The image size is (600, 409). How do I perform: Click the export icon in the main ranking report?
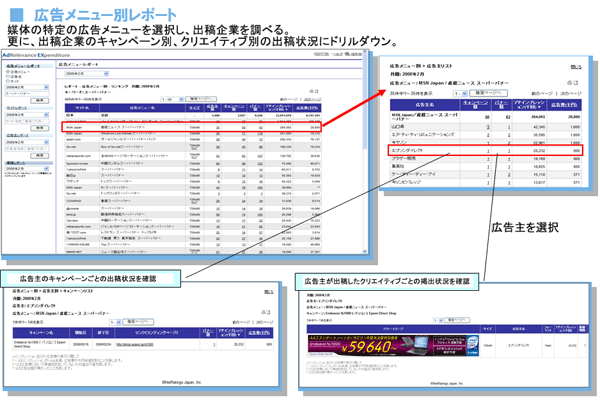316,91
